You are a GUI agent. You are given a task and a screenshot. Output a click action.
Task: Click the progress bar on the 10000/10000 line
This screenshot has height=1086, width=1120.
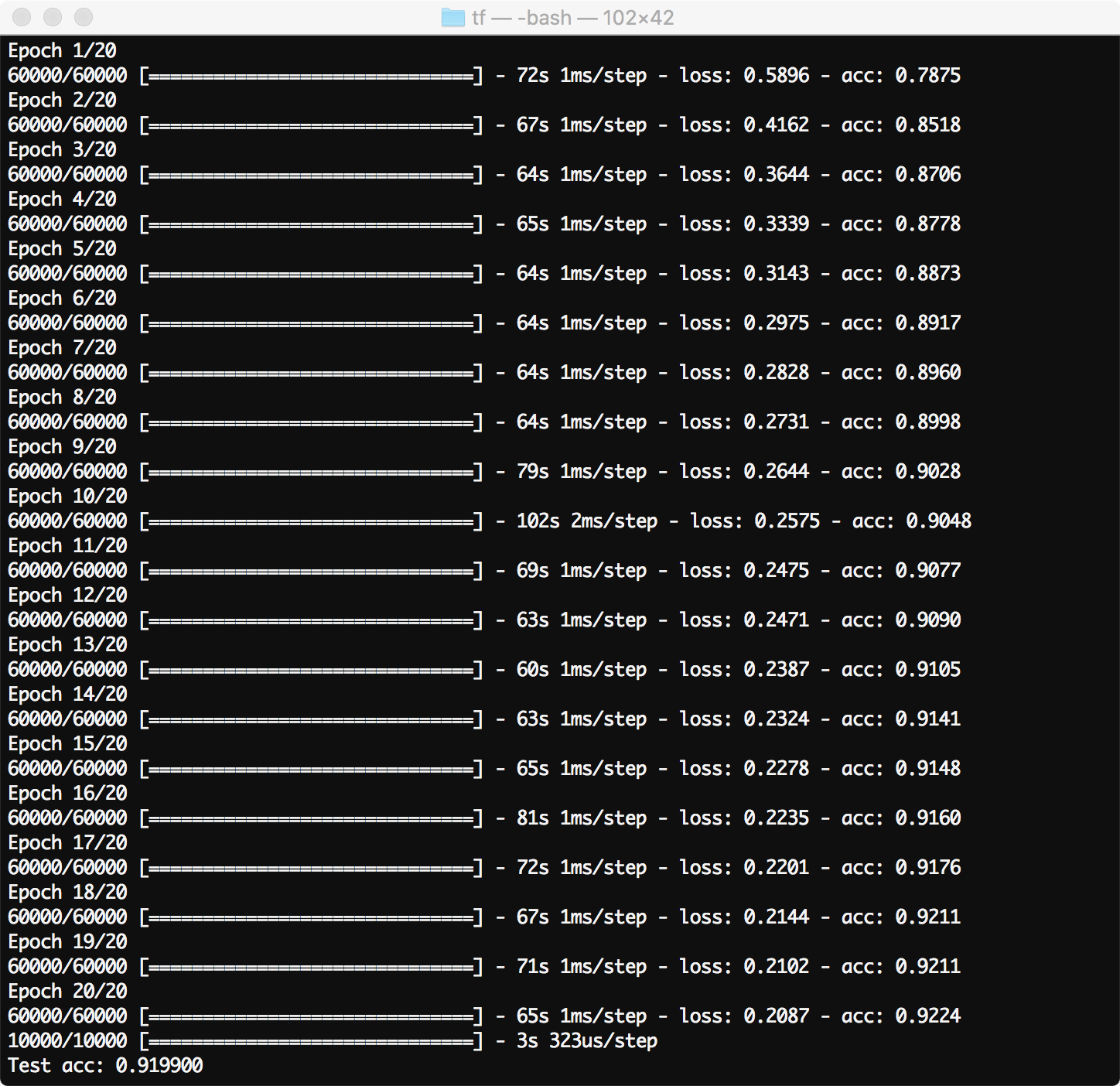[x=312, y=1041]
